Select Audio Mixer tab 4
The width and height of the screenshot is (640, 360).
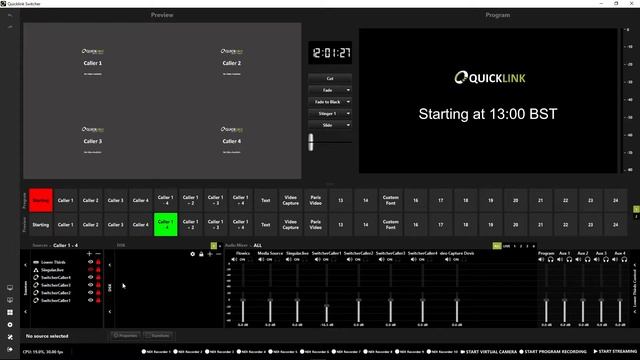pos(533,246)
